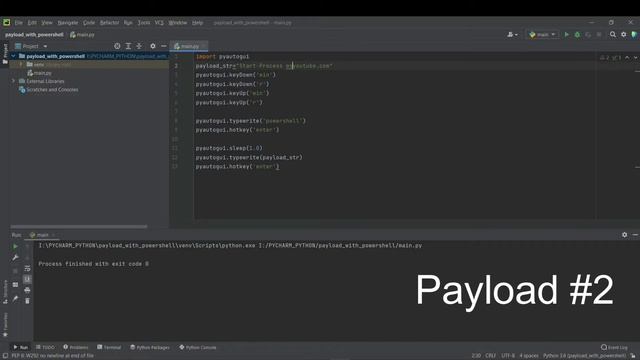This screenshot has width=640, height=360.
Task: Clear Run console with trash icon
Action: tap(27, 301)
